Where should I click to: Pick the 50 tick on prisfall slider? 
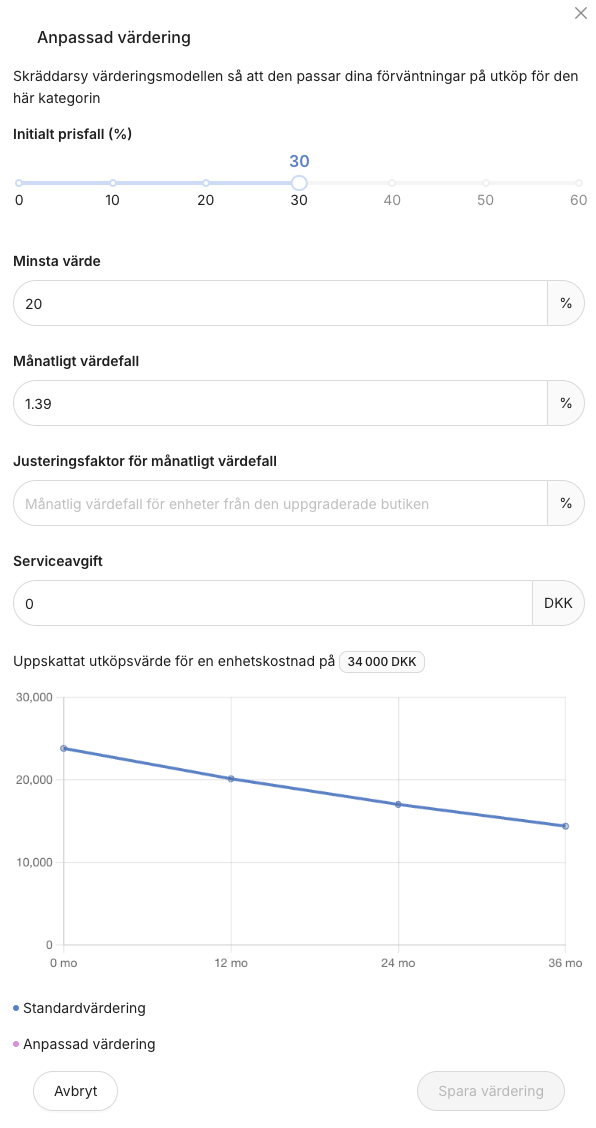pyautogui.click(x=486, y=183)
